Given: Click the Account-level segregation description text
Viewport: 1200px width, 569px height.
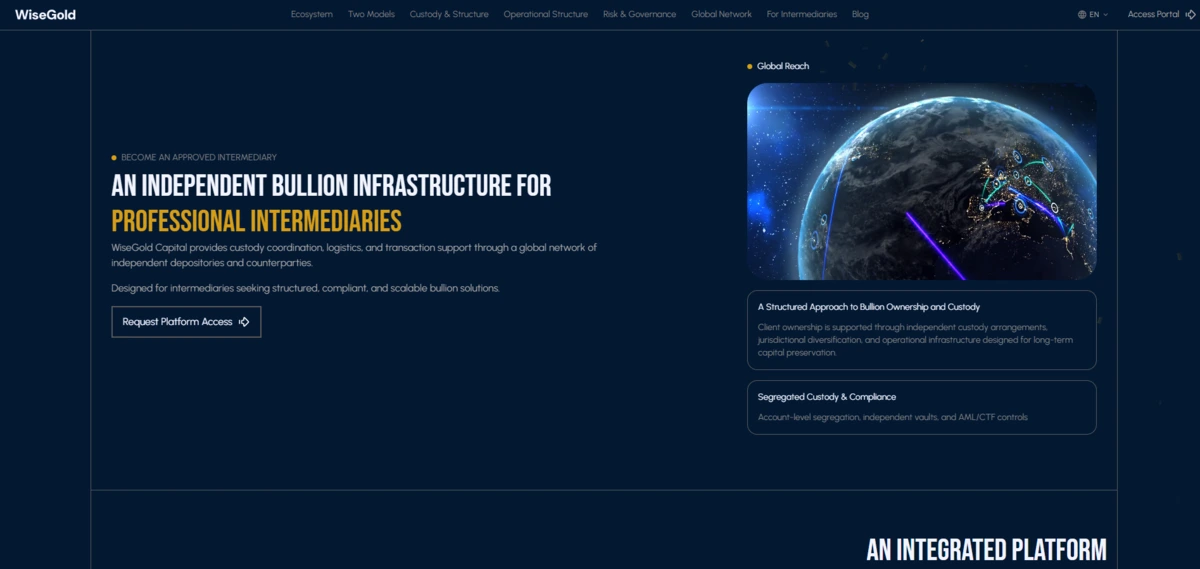Looking at the screenshot, I should click(892, 417).
